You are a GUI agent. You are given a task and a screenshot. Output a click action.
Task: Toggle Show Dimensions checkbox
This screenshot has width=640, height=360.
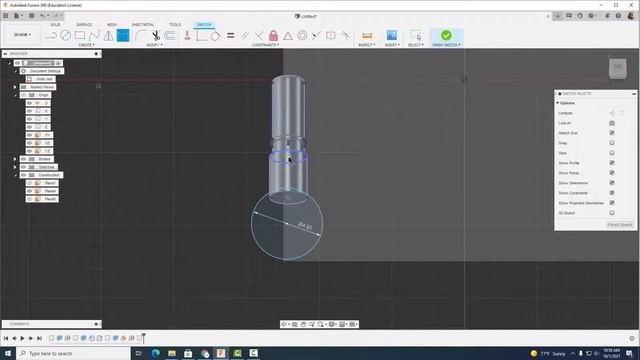tap(612, 183)
